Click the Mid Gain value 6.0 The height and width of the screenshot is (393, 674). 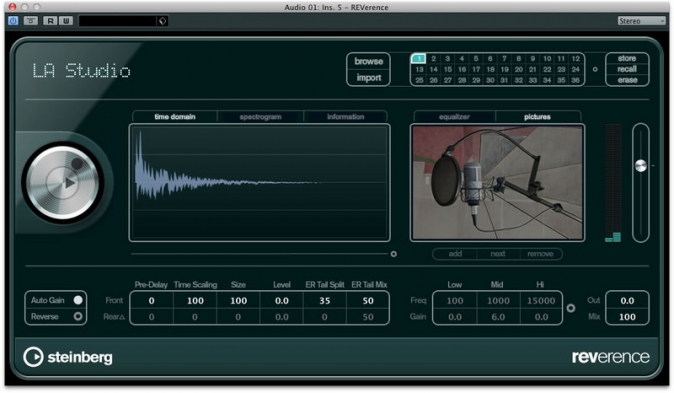[x=498, y=317]
